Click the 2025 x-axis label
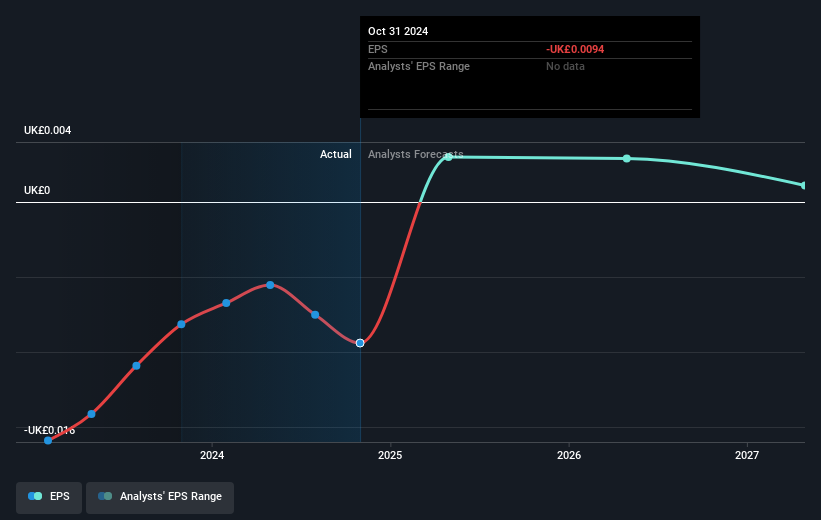This screenshot has width=821, height=520. pos(390,455)
